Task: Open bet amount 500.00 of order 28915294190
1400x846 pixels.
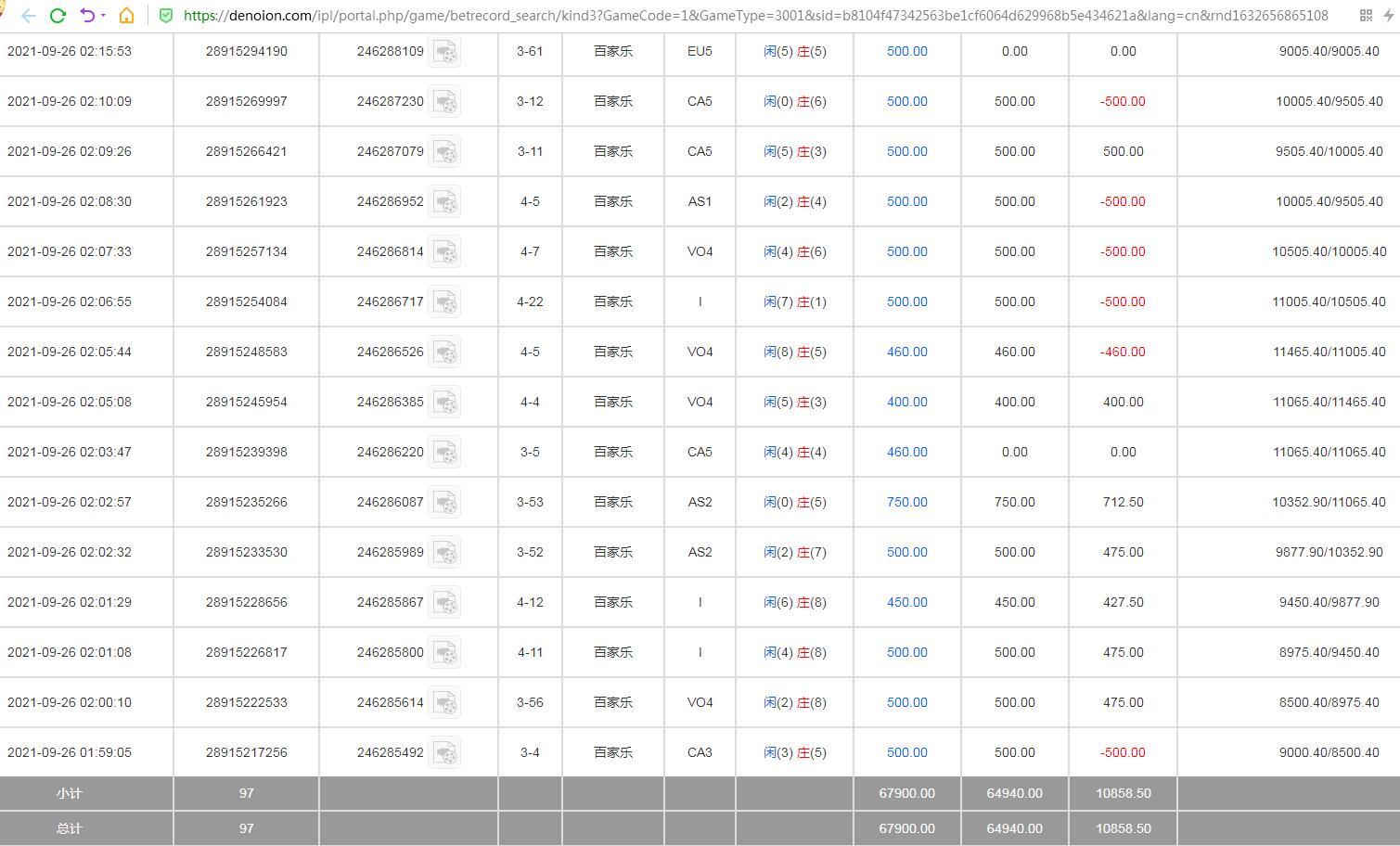Action: point(907,52)
